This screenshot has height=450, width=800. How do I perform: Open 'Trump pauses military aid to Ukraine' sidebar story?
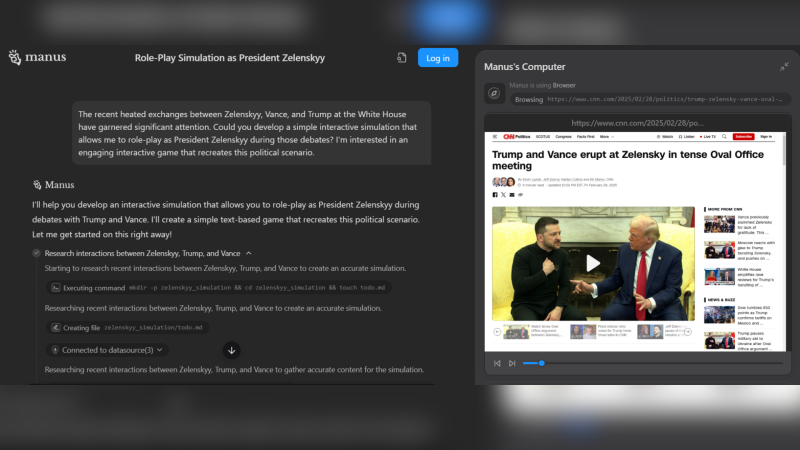(x=739, y=340)
